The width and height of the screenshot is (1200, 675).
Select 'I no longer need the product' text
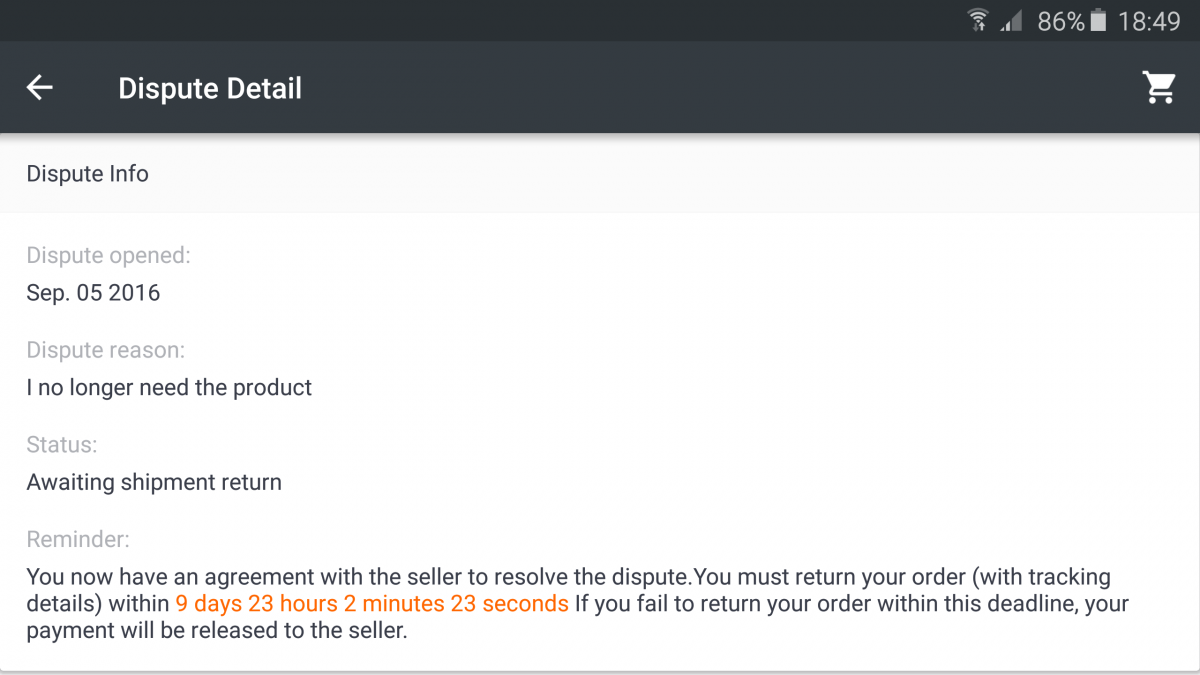point(169,387)
